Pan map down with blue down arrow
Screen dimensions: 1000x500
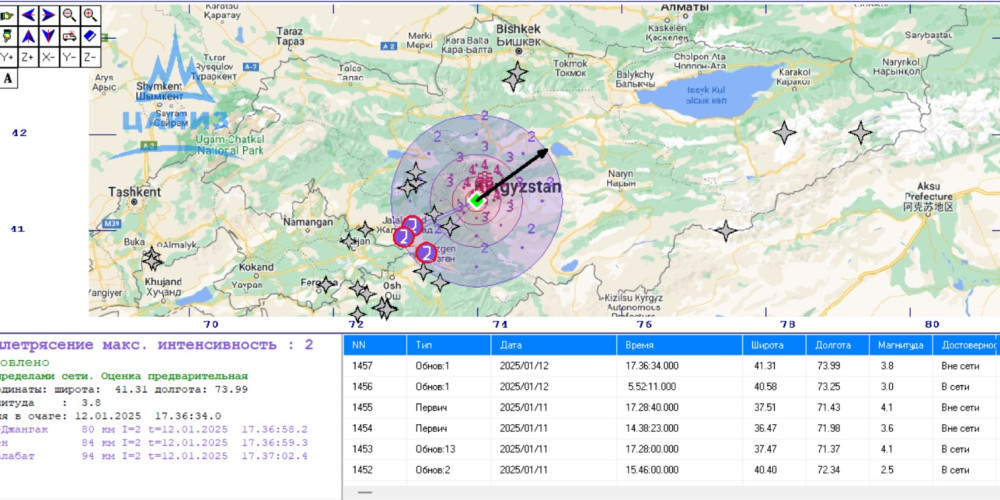point(49,36)
